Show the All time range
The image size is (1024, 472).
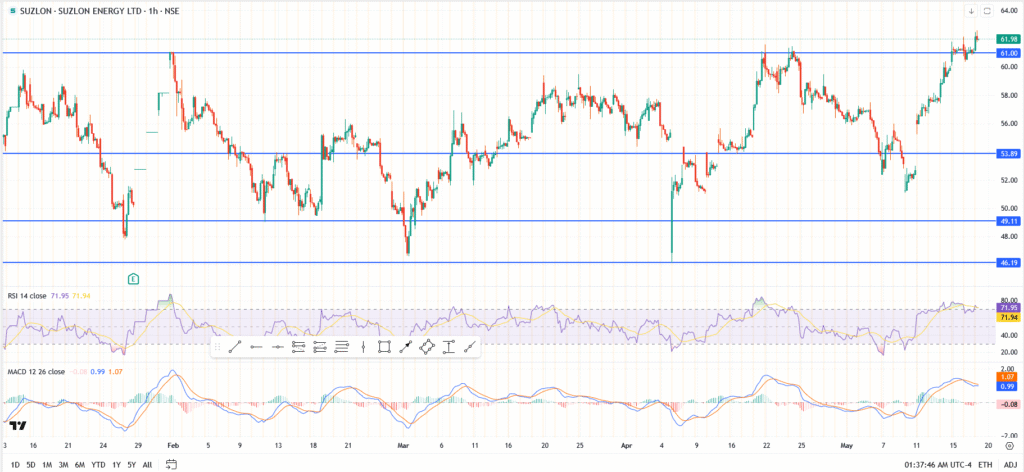pos(147,465)
